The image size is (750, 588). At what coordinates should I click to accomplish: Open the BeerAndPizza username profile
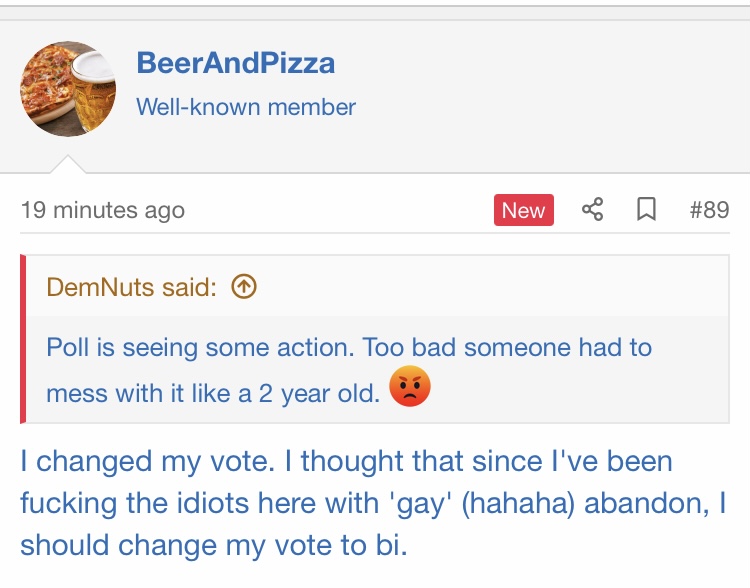[236, 63]
